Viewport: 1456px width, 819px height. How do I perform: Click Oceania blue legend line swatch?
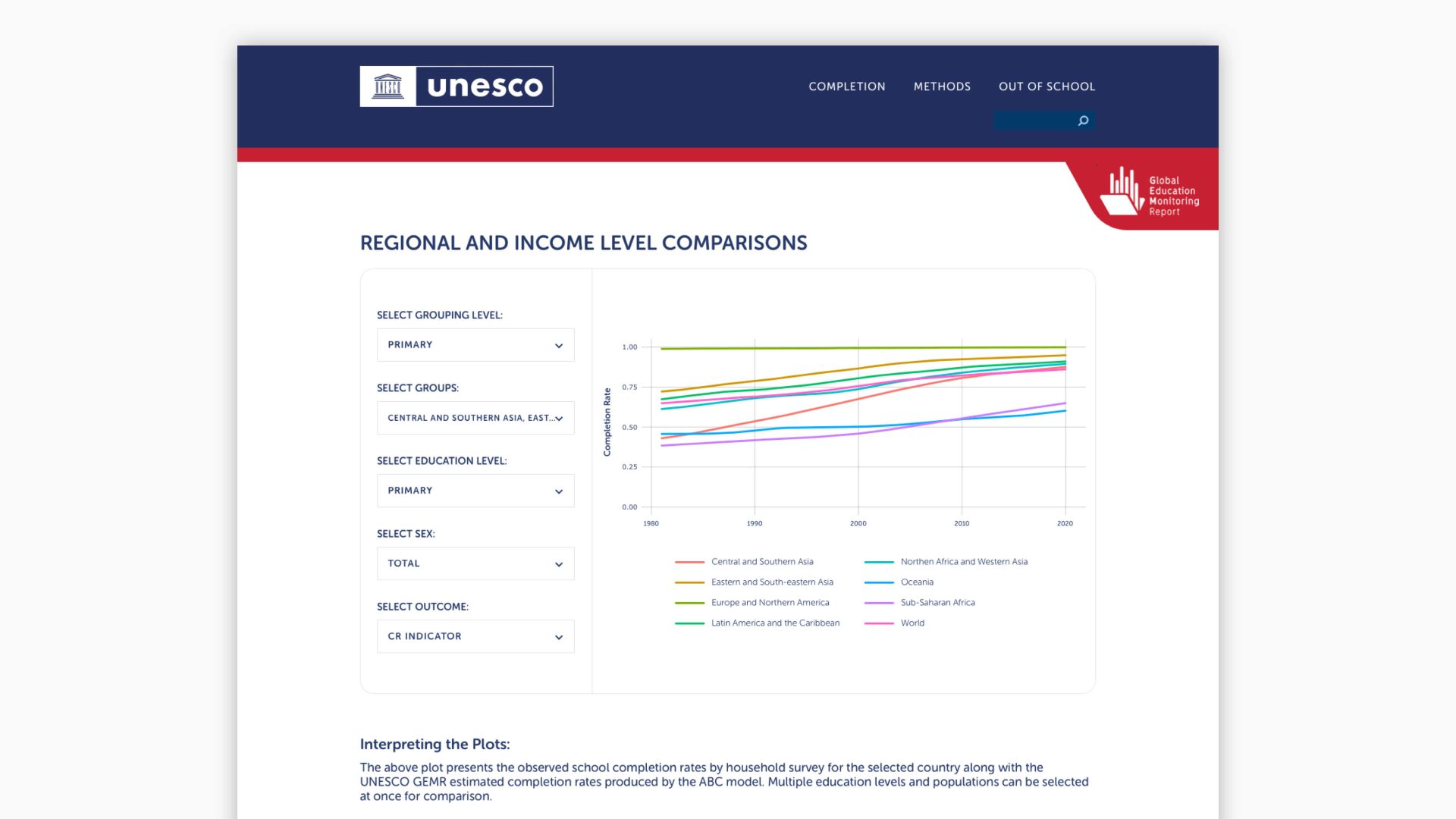879,582
